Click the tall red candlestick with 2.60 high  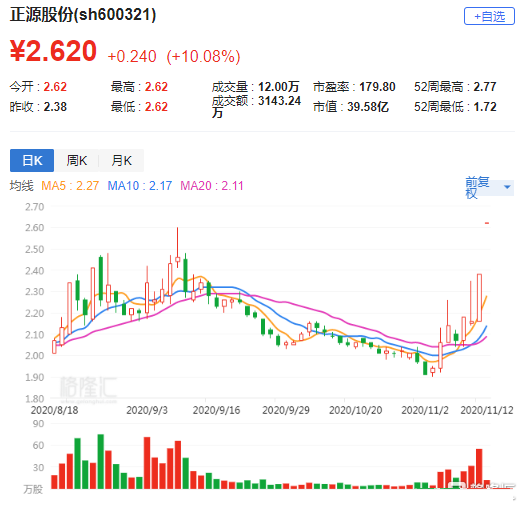tap(178, 248)
